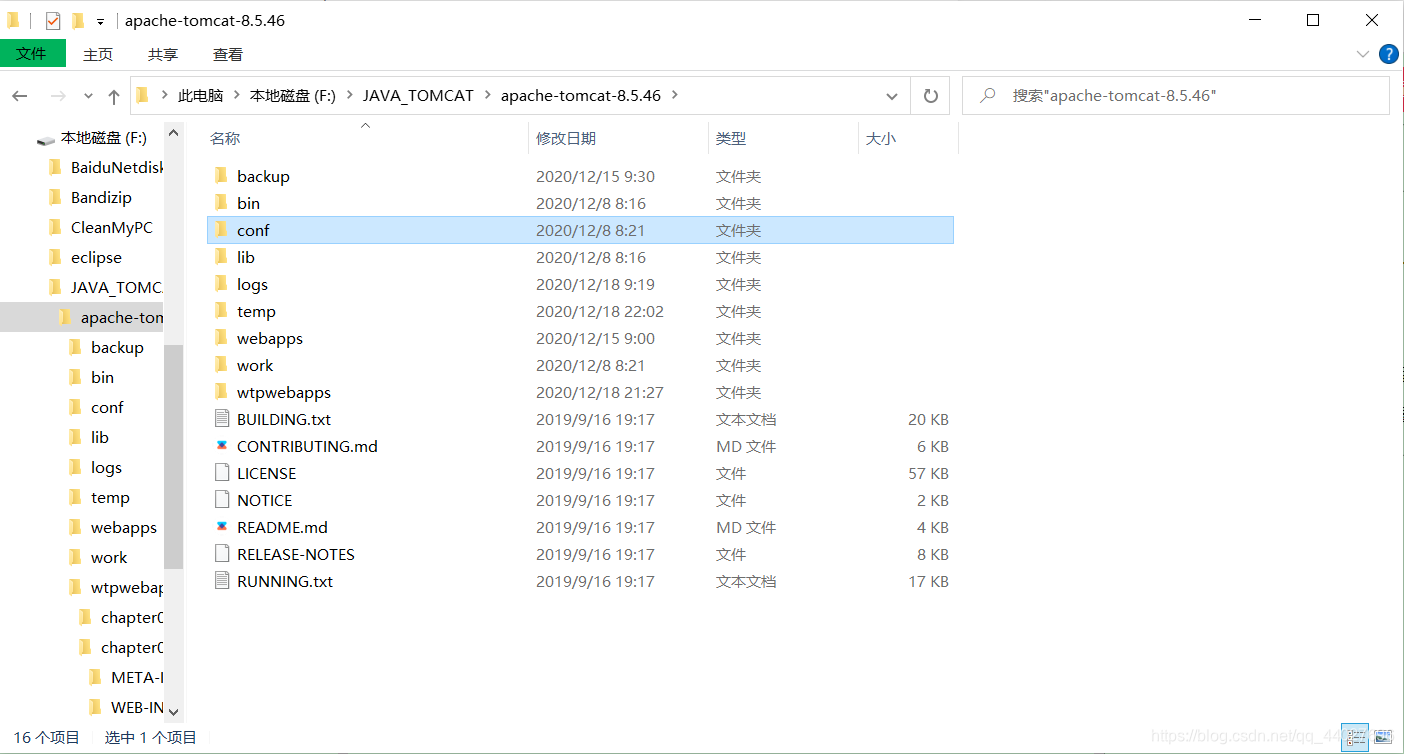Image resolution: width=1404 pixels, height=754 pixels.
Task: Click the BUILDING.txt text file icon
Action: (x=222, y=419)
